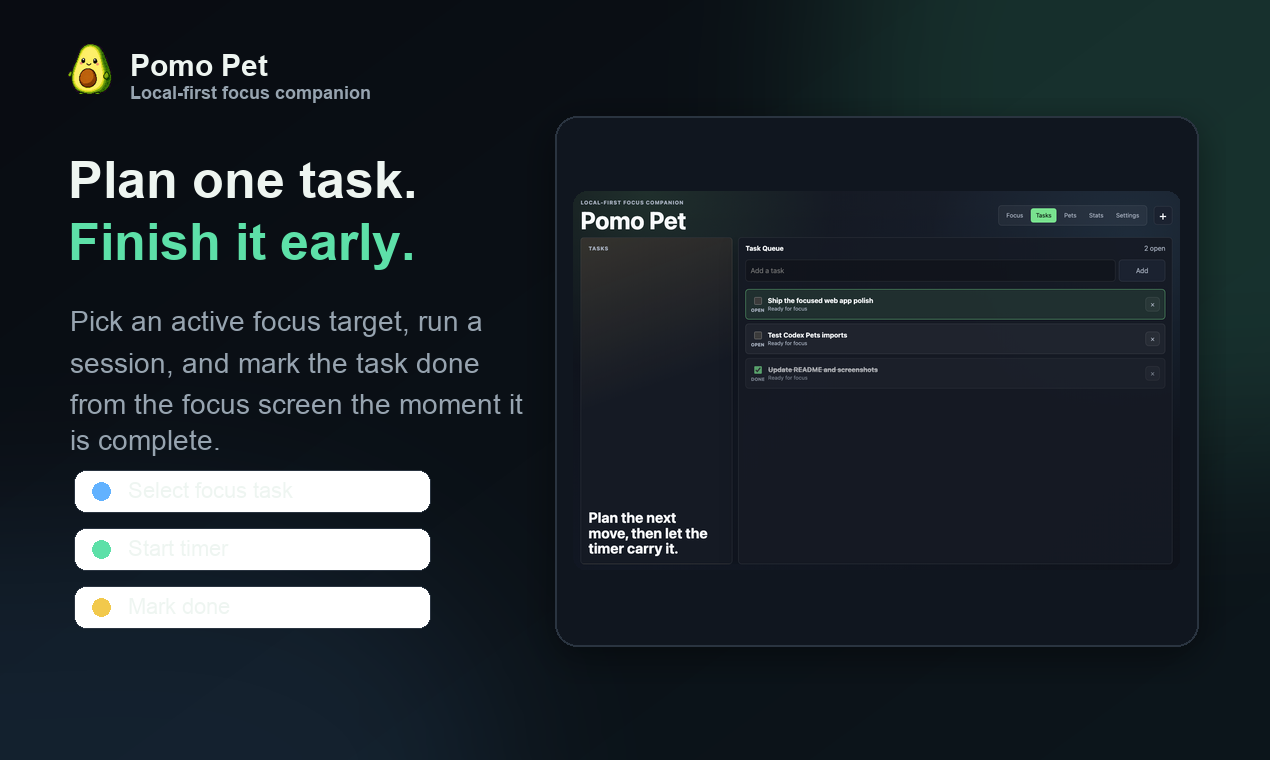Click the 'Test Codex Pets imports' title
Viewport: 1270px width, 760px height.
807,335
